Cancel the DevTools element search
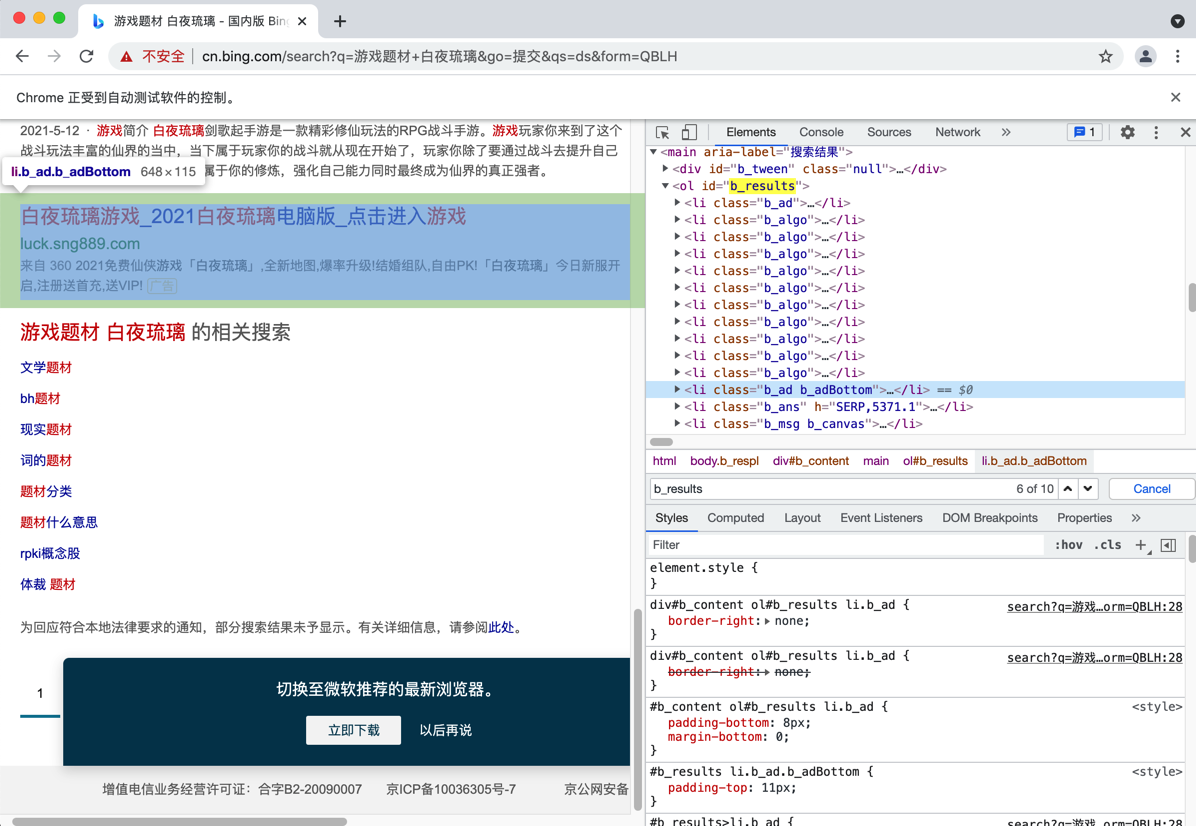This screenshot has height=826, width=1196. coord(1151,489)
